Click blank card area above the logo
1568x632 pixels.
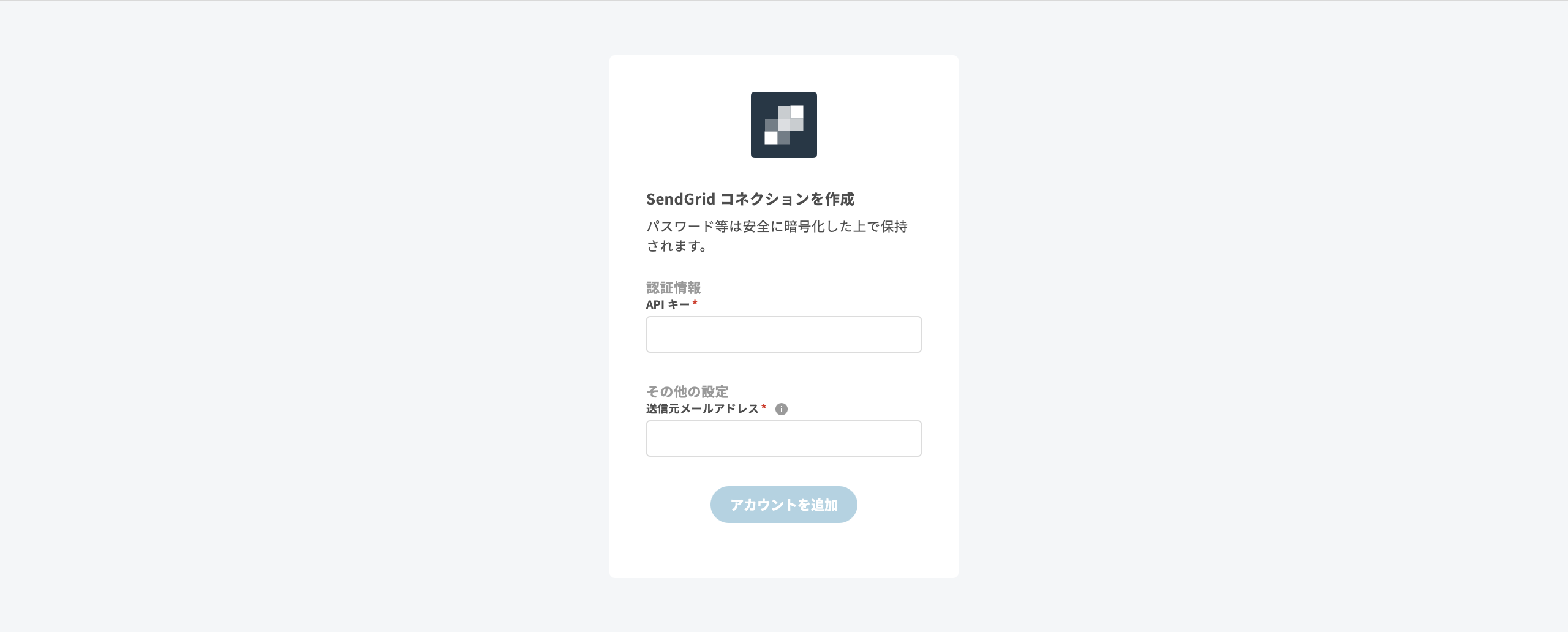[x=783, y=73]
